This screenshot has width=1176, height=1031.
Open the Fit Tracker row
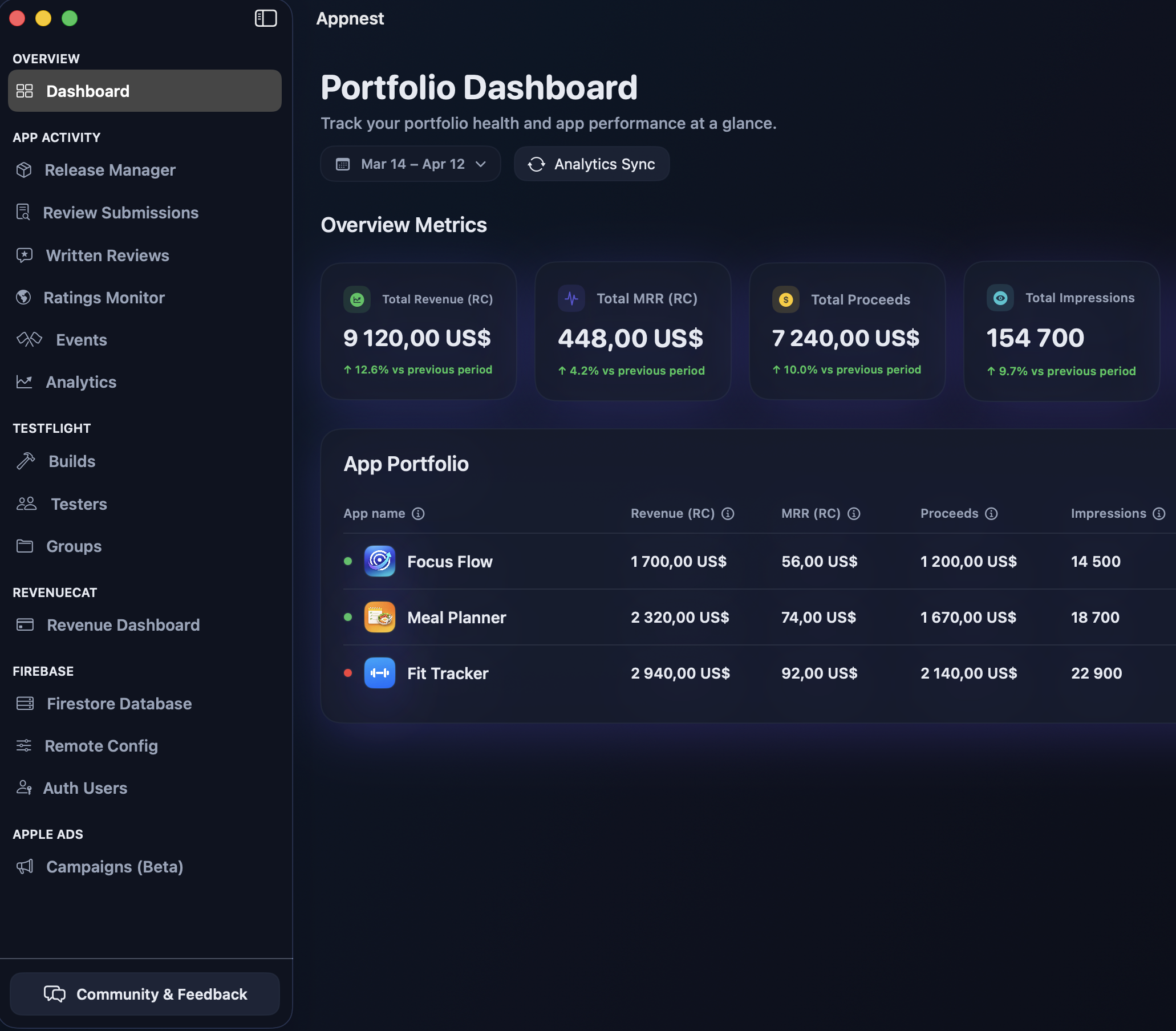coord(760,672)
